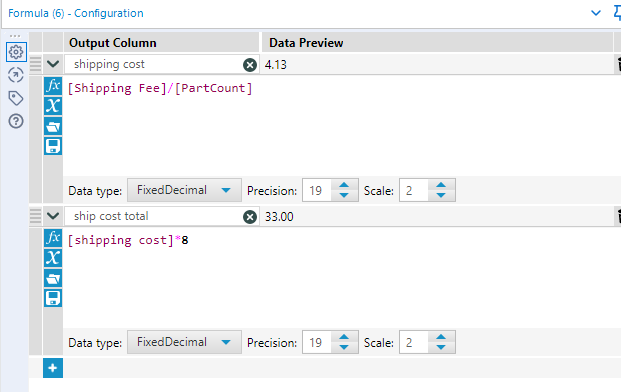Increase Precision for shipping cost

(x=344, y=185)
